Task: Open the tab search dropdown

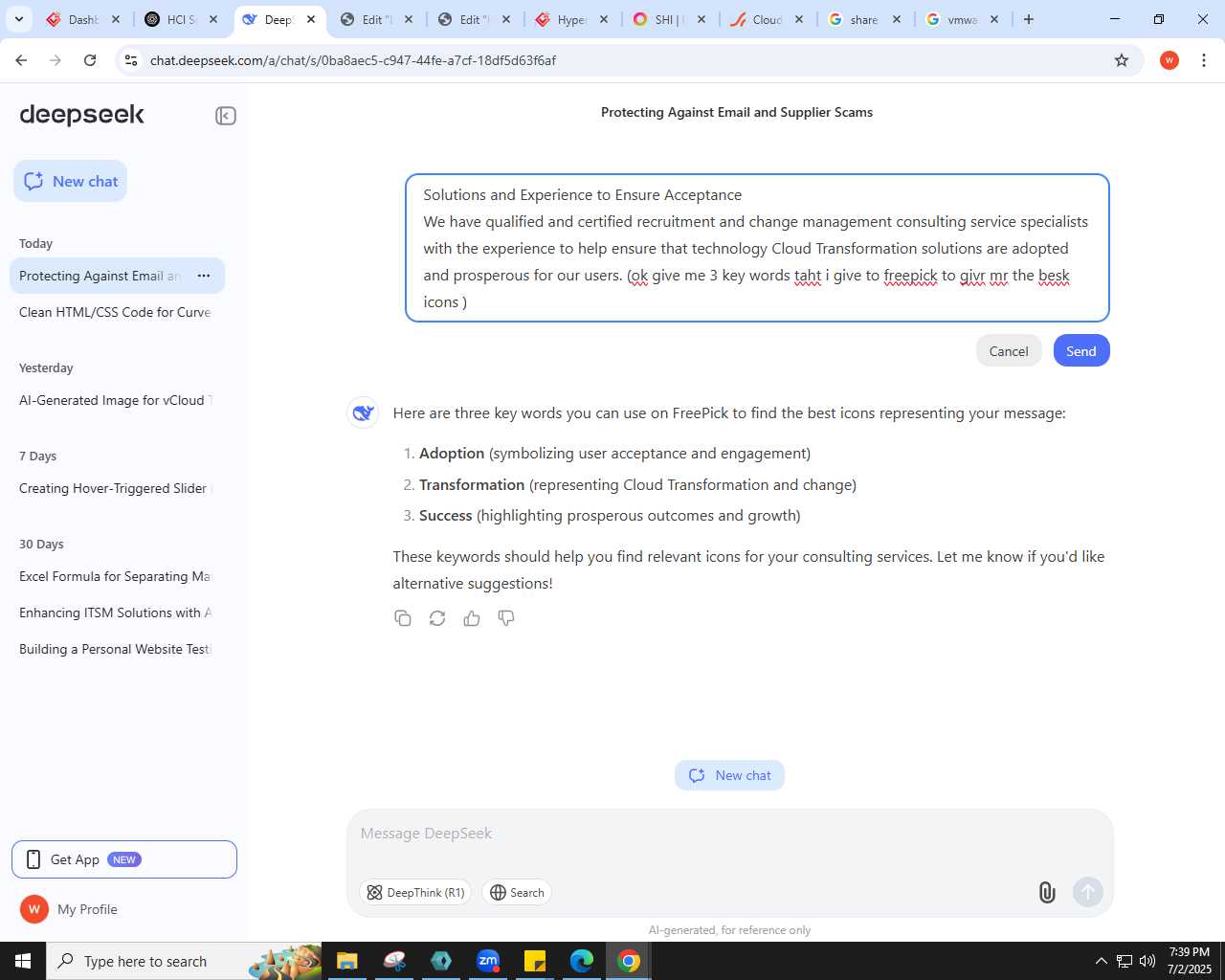Action: coord(19,19)
